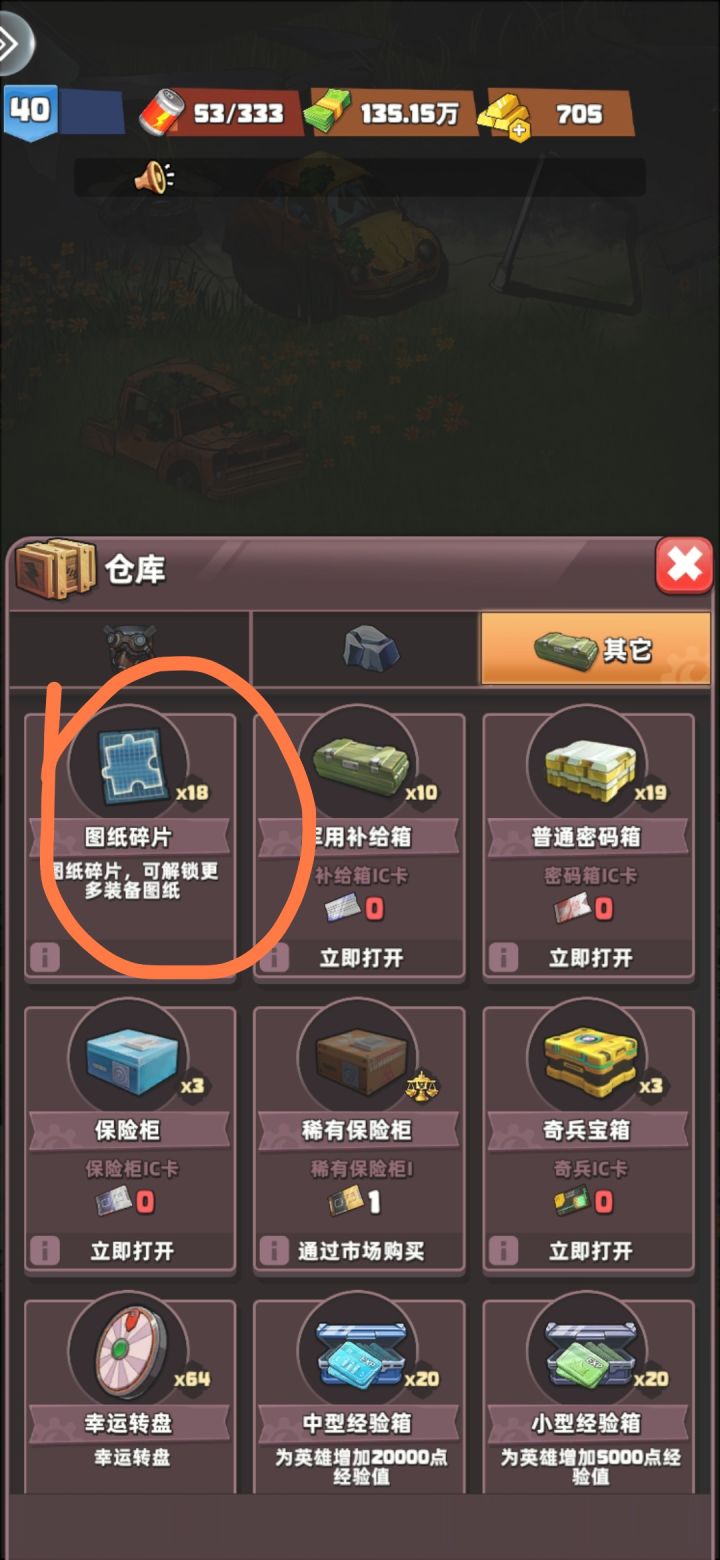
Task: Click 通过市场购买 under 稀有保险柜
Action: coord(361,1251)
